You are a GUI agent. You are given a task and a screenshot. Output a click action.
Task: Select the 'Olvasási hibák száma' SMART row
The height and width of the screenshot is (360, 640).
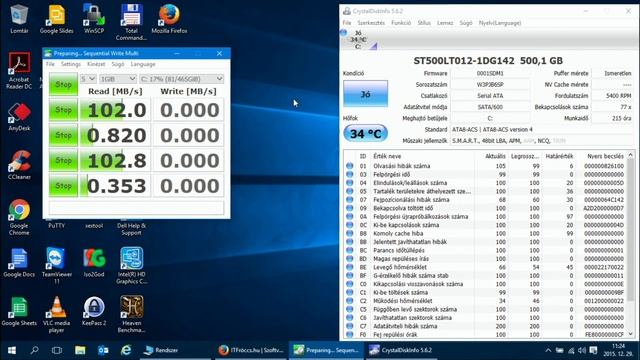pyautogui.click(x=485, y=166)
